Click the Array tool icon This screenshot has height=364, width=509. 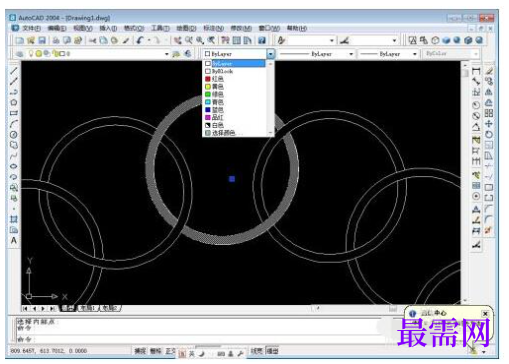tap(489, 113)
